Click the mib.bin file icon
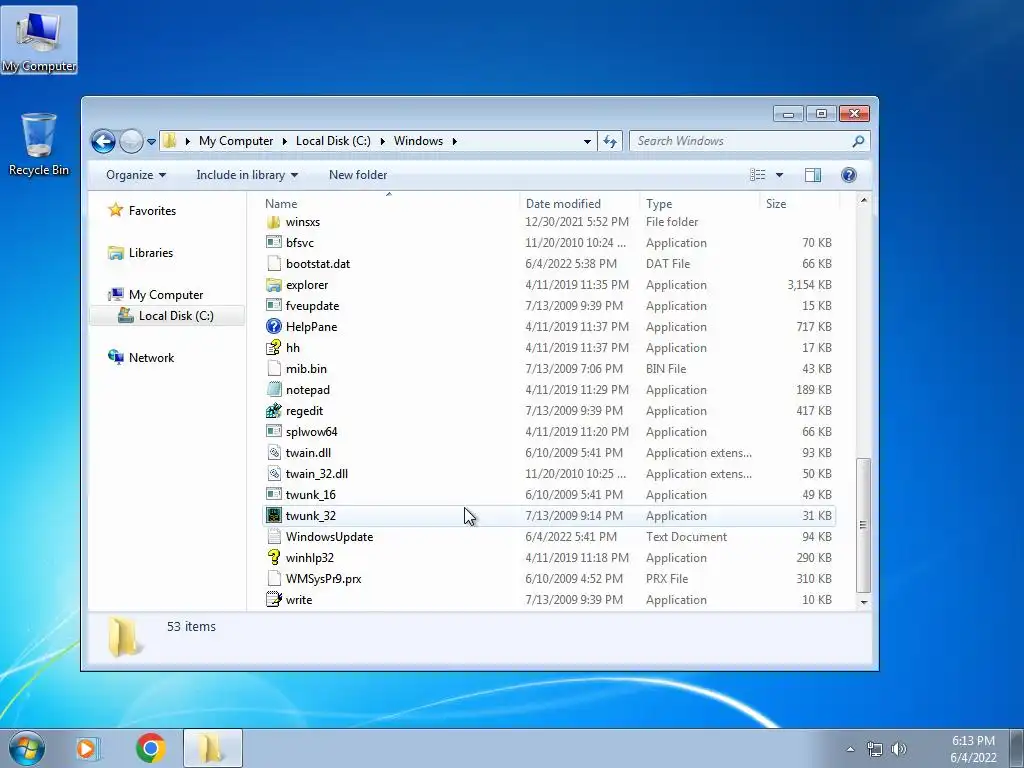Screen dimensions: 1024x768 coord(274,368)
